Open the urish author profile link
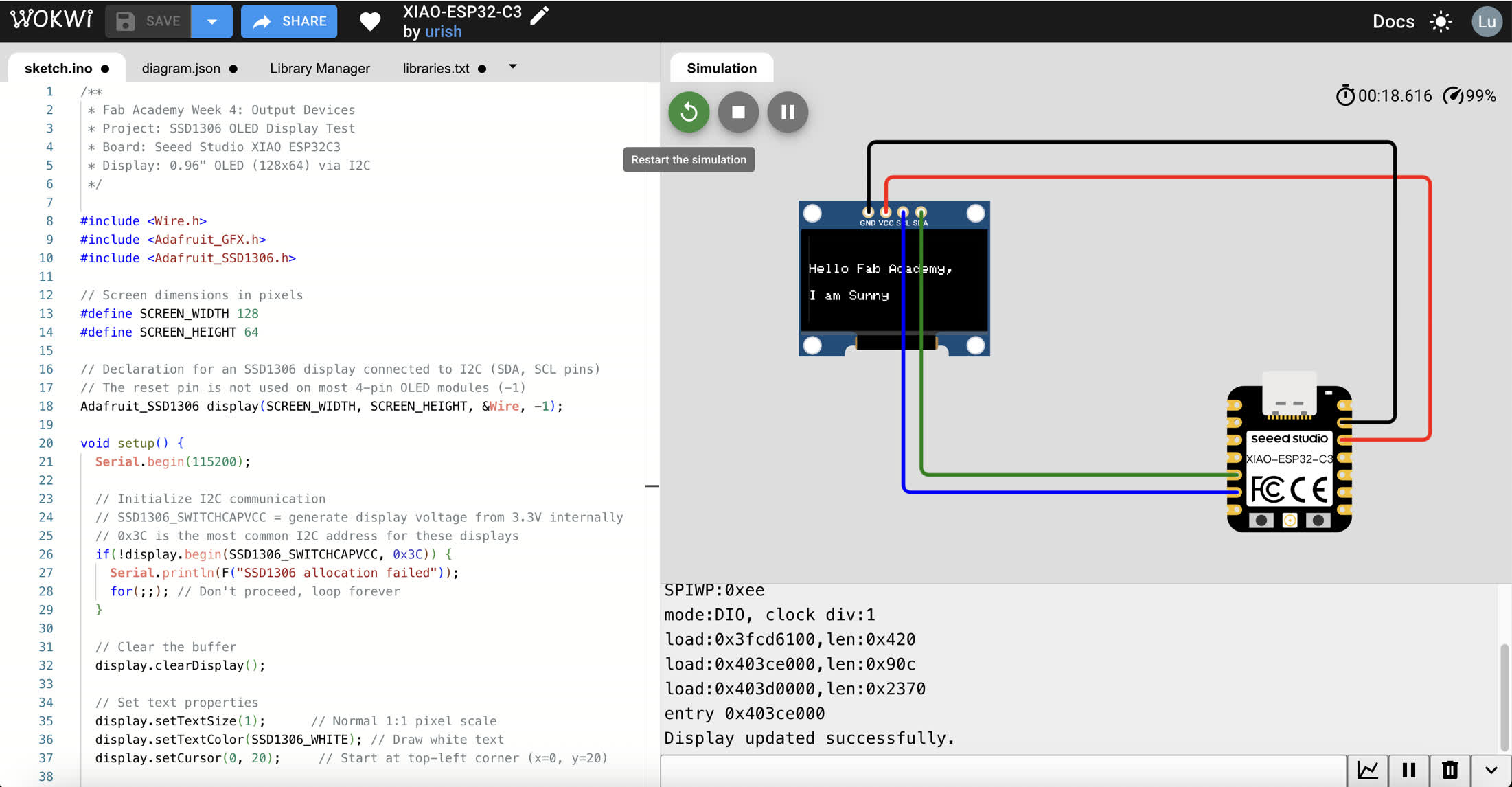Screen dimensions: 1512x787 pyautogui.click(x=443, y=32)
